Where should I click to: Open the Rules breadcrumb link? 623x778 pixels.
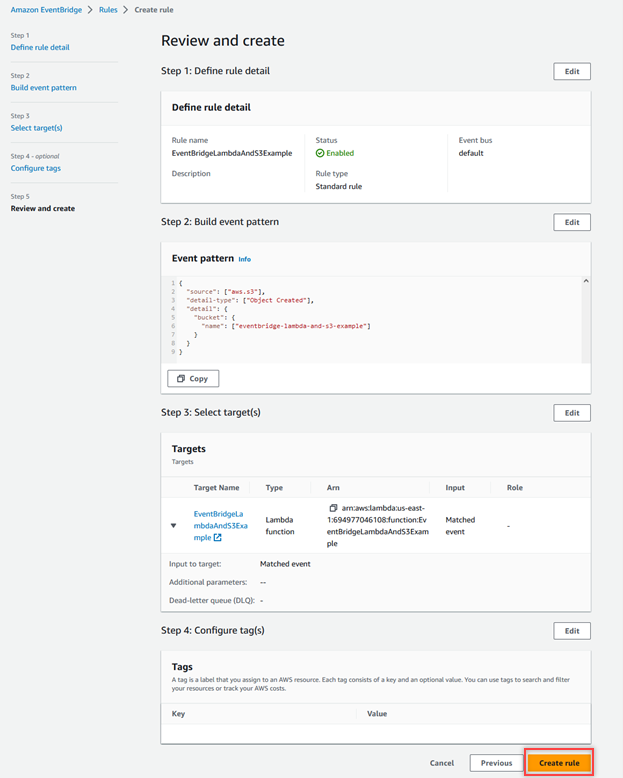108,10
